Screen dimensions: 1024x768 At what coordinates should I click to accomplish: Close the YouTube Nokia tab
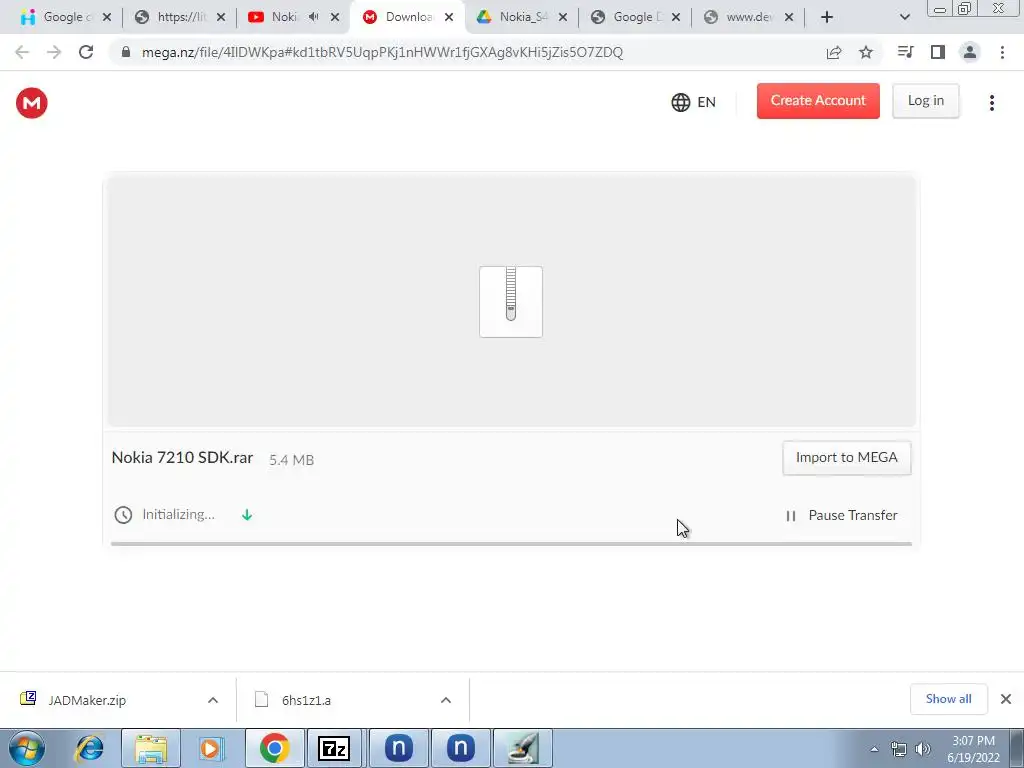pyautogui.click(x=335, y=18)
